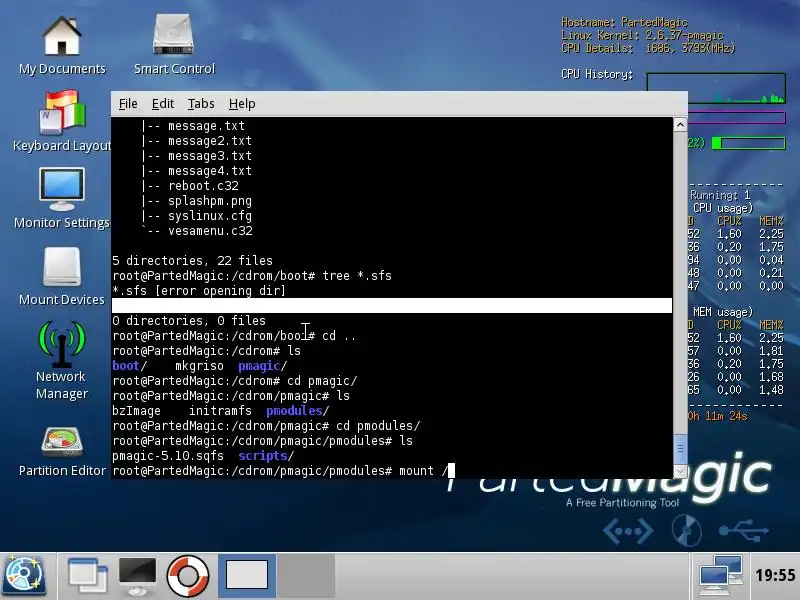Click 'reboot.c32' in the tree listing
The height and width of the screenshot is (600, 800).
click(x=203, y=186)
